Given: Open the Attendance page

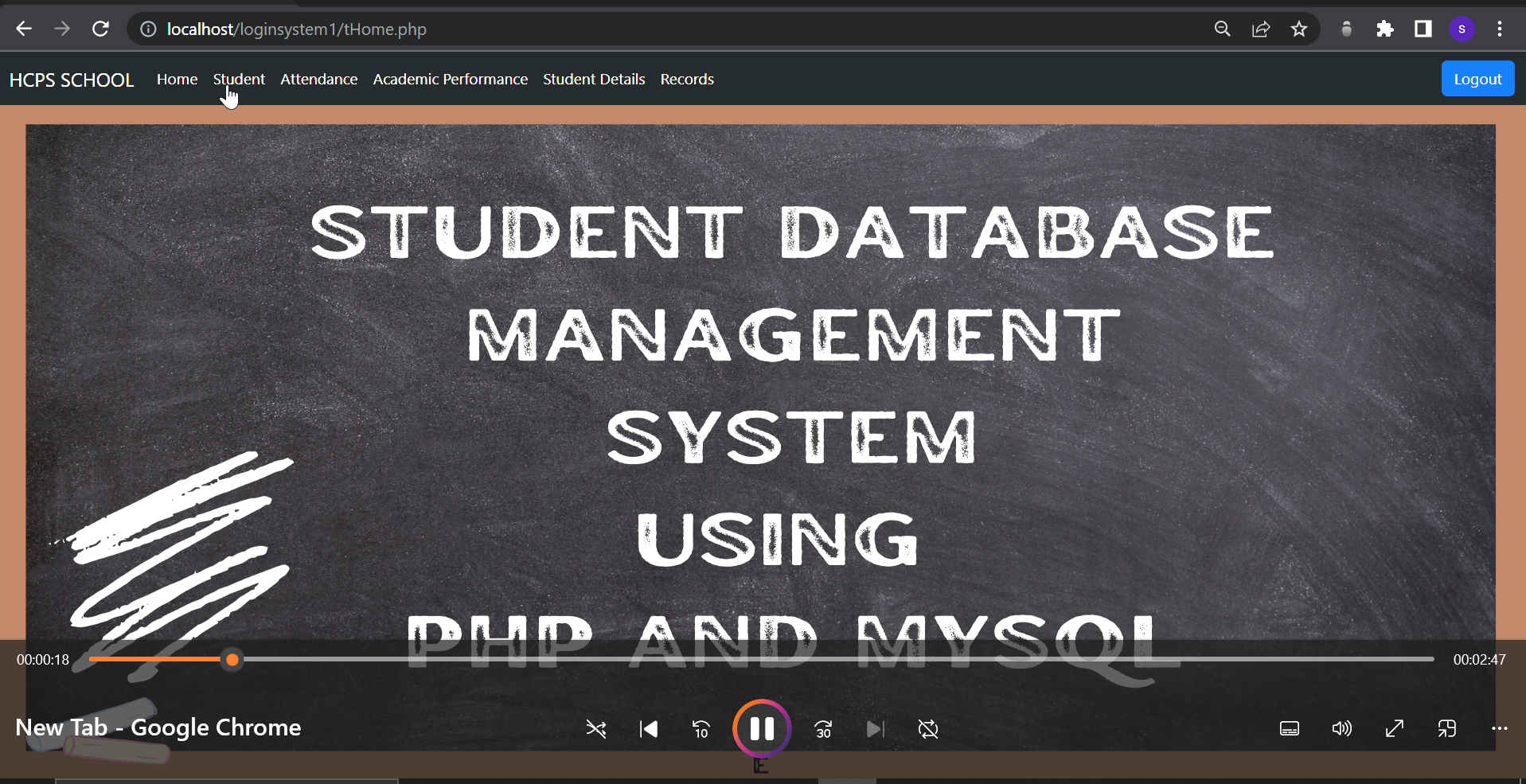Looking at the screenshot, I should tap(318, 80).
